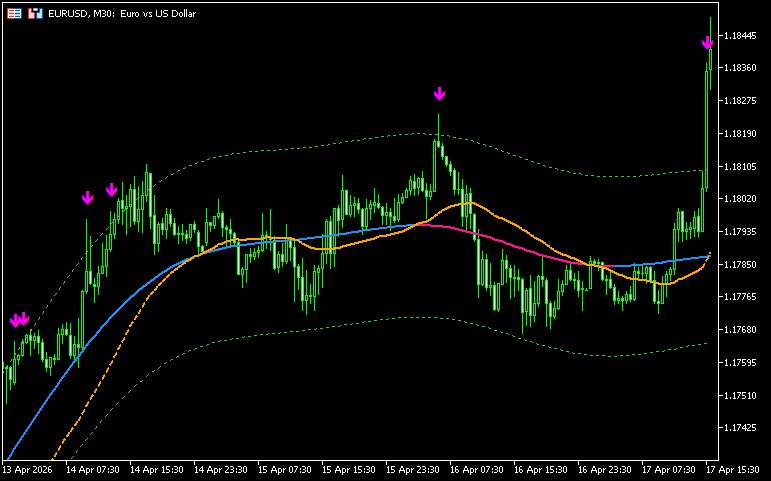Click the price label 1.18275
771x481 pixels.
click(740, 100)
